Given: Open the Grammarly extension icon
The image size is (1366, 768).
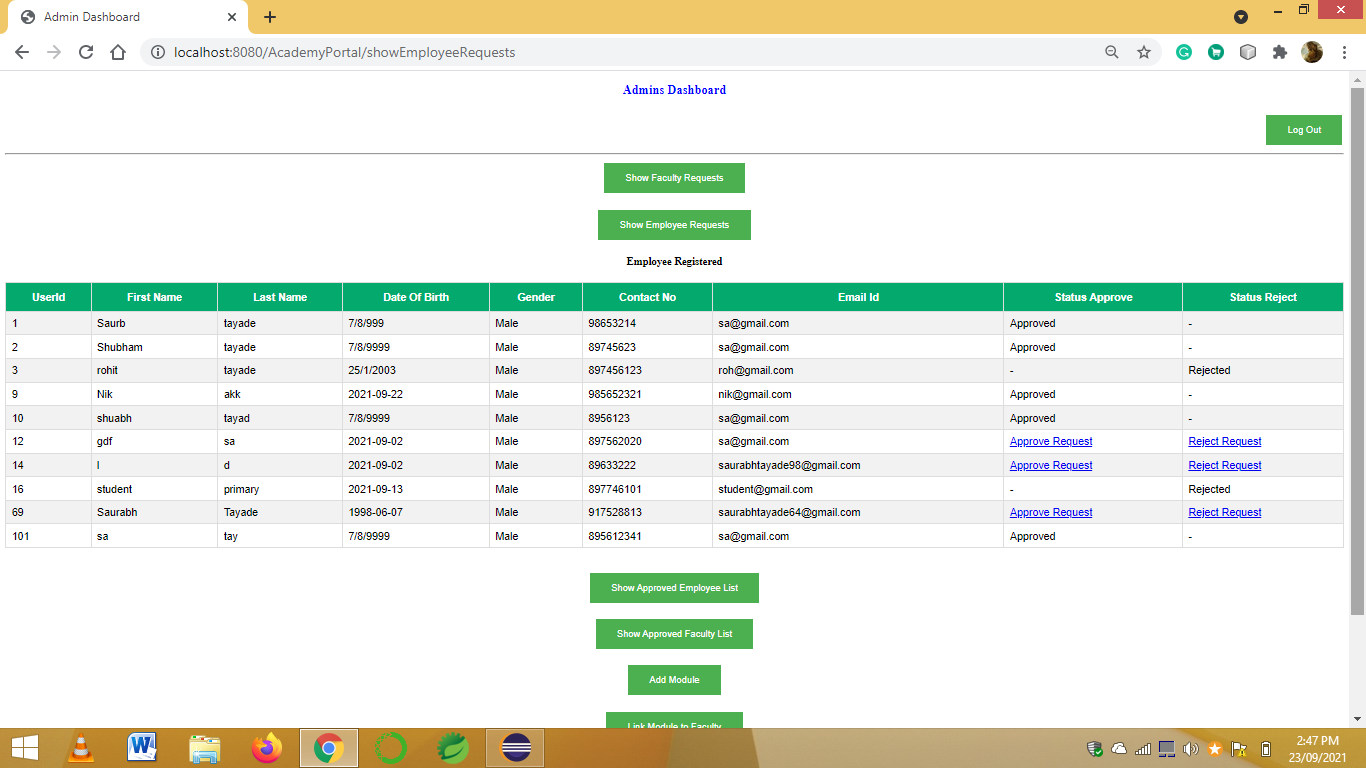Looking at the screenshot, I should (1184, 52).
